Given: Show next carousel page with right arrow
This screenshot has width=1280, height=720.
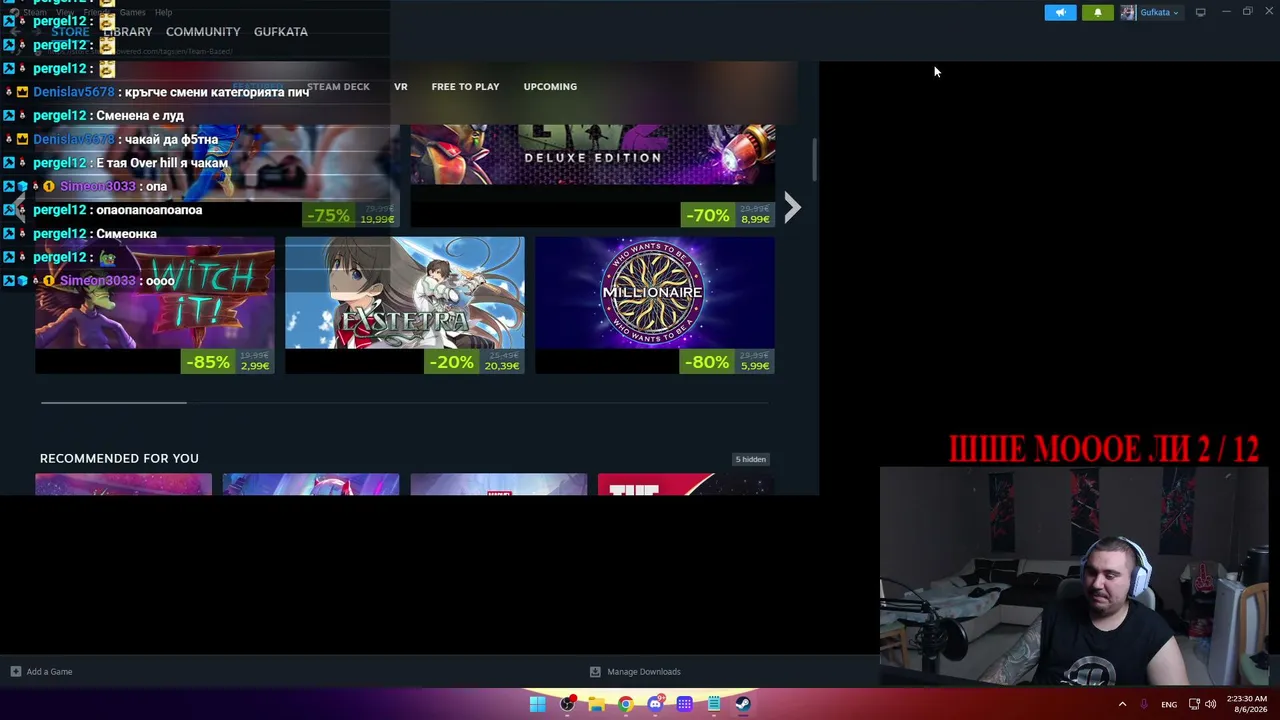Looking at the screenshot, I should [x=792, y=207].
